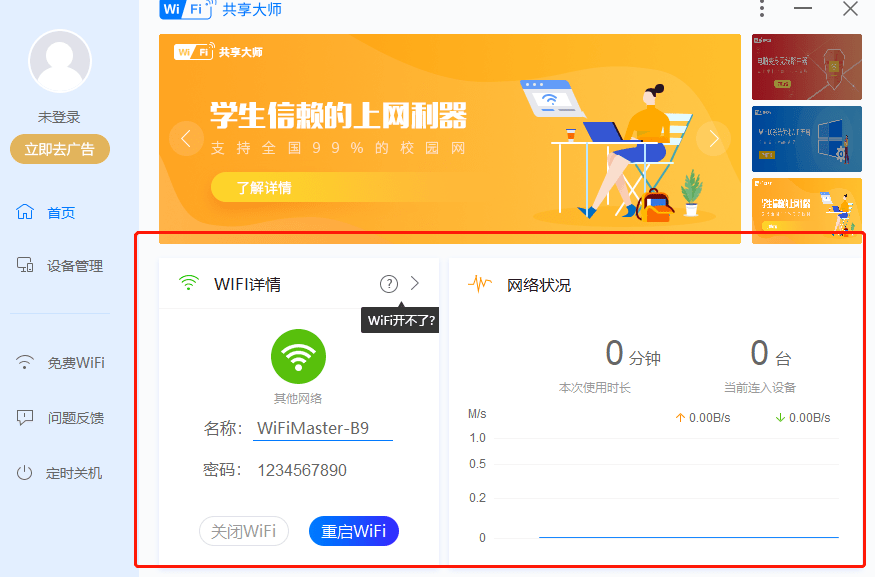Click the WiFi开不了? tooltip

[x=401, y=321]
